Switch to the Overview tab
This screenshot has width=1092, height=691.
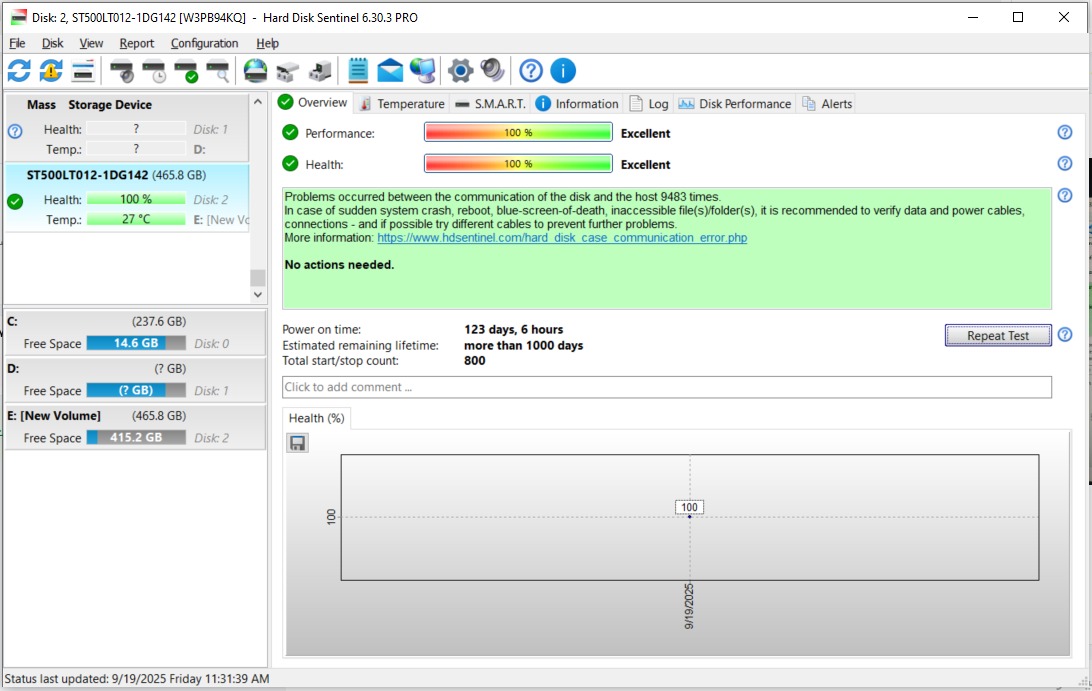coord(313,102)
